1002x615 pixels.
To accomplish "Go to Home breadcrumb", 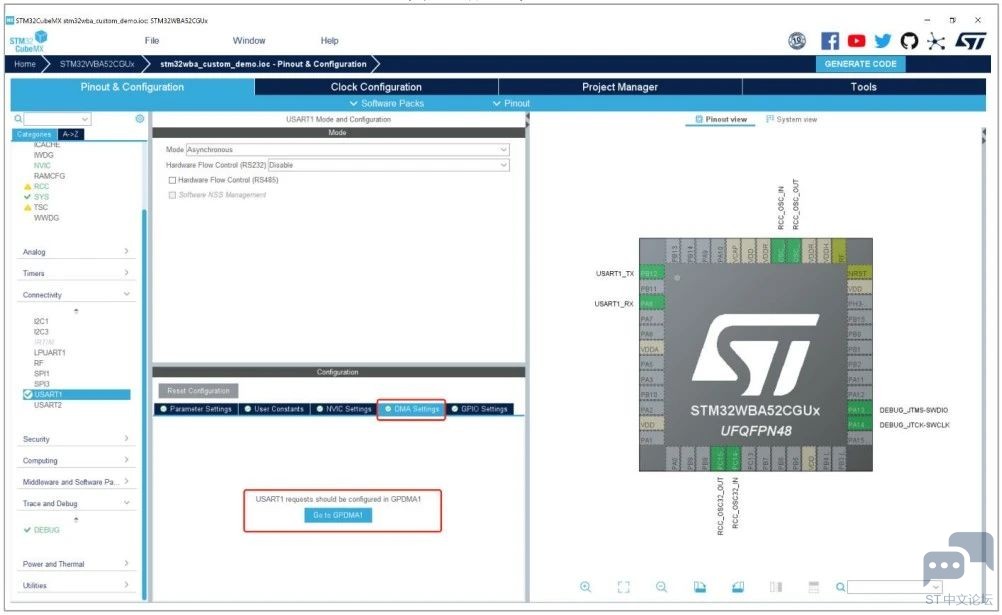I will pos(25,64).
